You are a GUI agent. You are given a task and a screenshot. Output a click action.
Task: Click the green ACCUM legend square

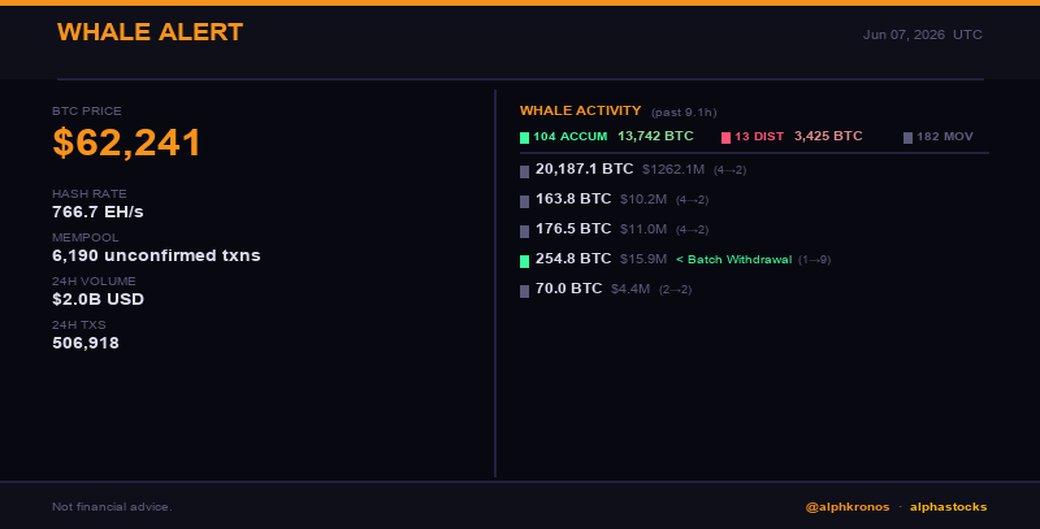coord(524,137)
